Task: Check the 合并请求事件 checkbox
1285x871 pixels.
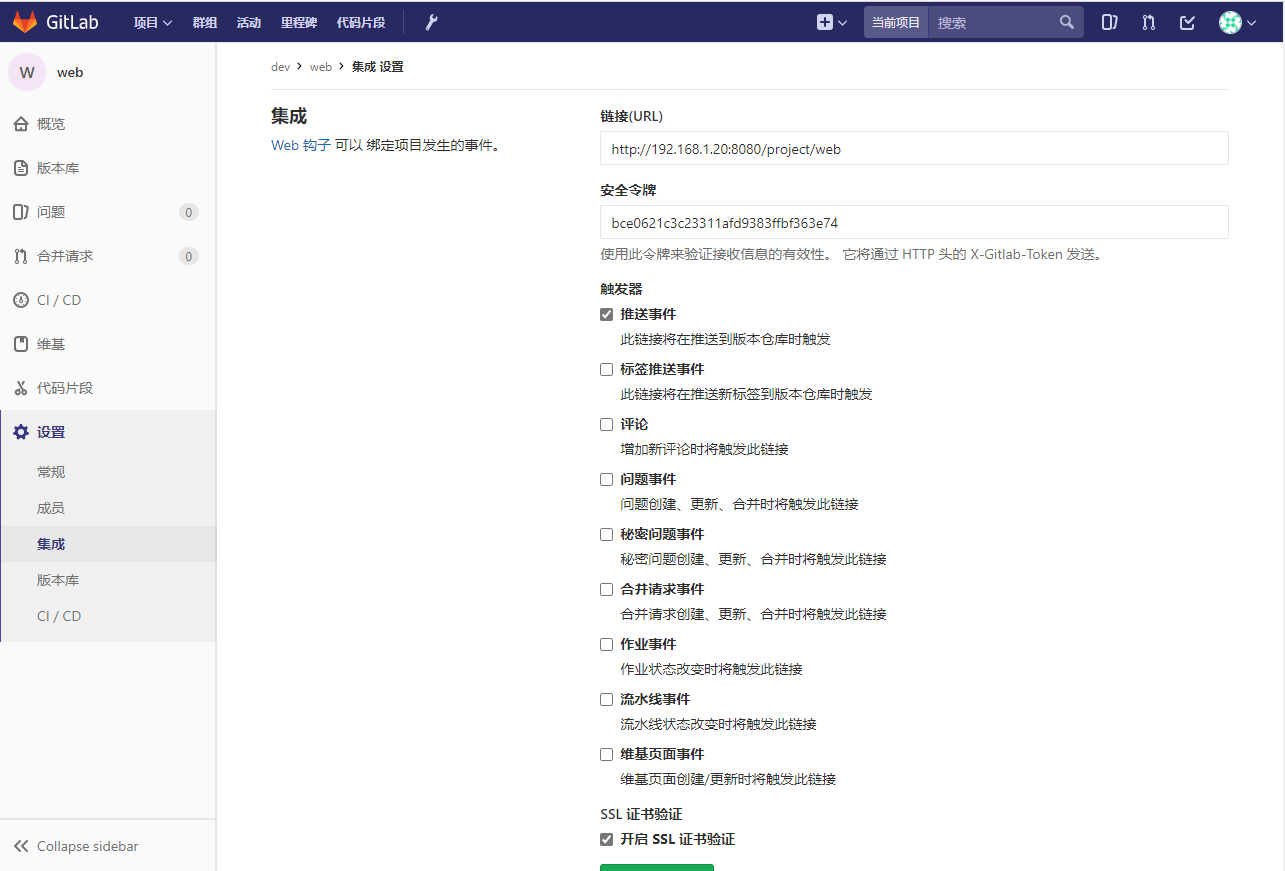Action: pos(606,589)
